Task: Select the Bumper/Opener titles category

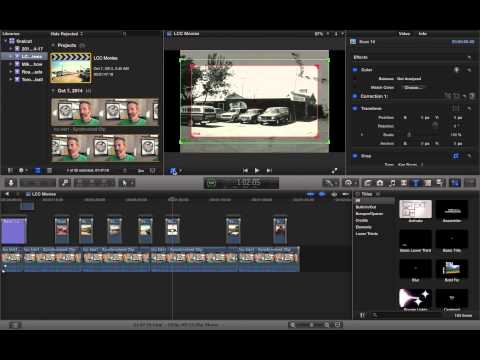Action: click(369, 214)
